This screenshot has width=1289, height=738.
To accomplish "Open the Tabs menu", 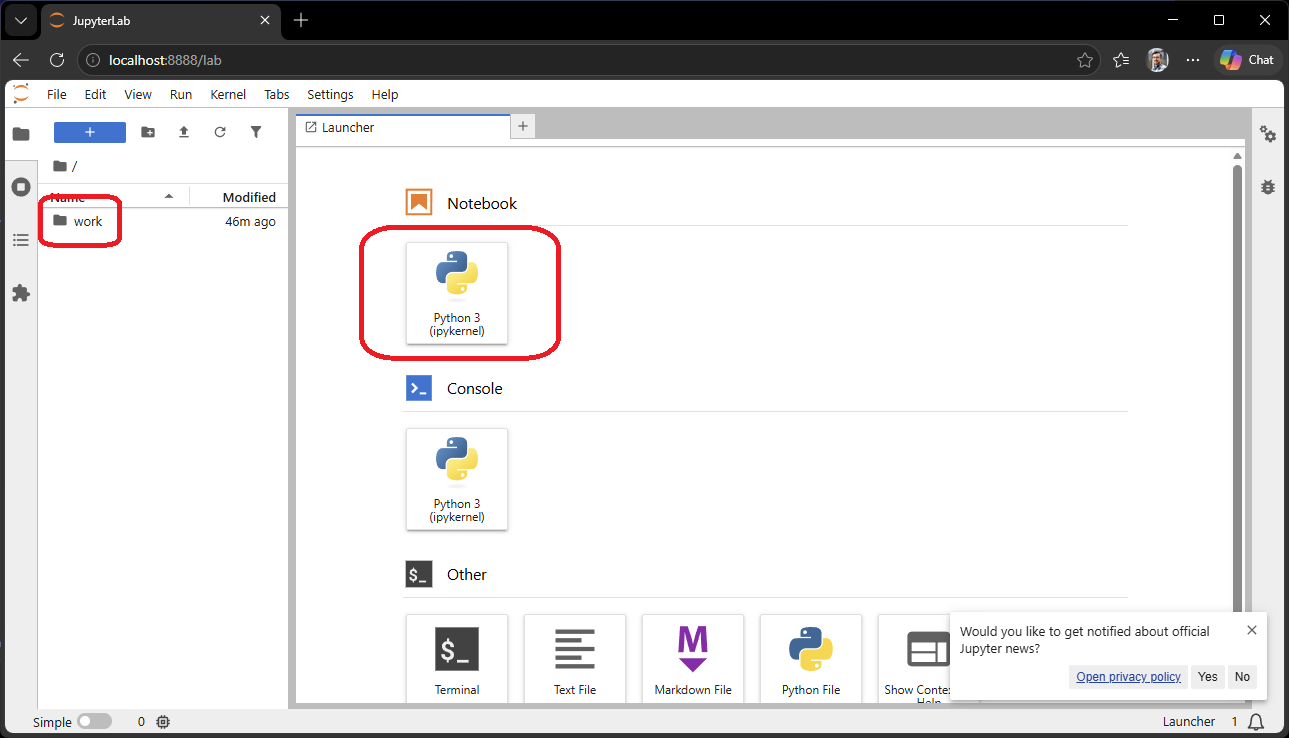I will pyautogui.click(x=277, y=94).
